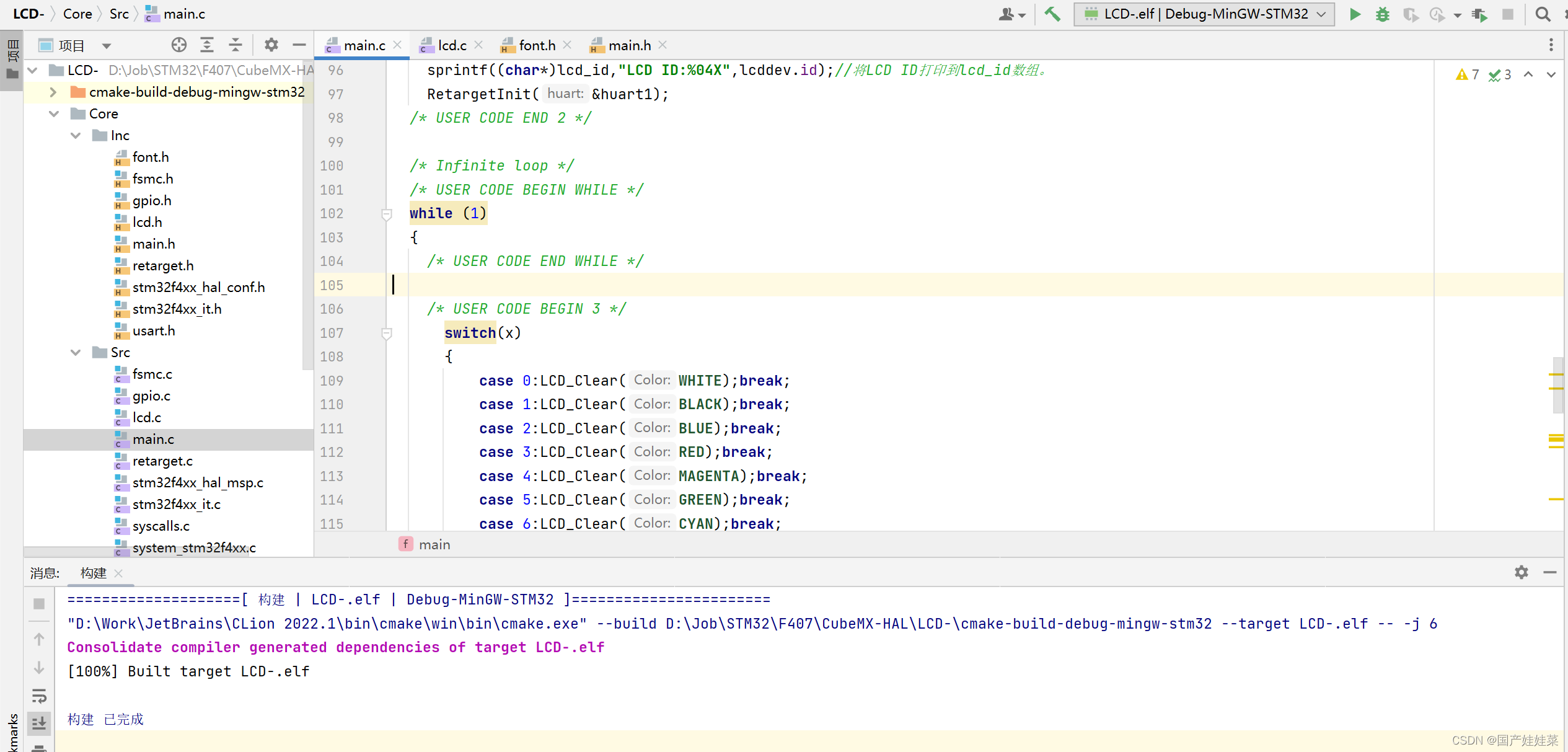Open LCD-.elf run configuration dropdown

pyautogui.click(x=1204, y=14)
